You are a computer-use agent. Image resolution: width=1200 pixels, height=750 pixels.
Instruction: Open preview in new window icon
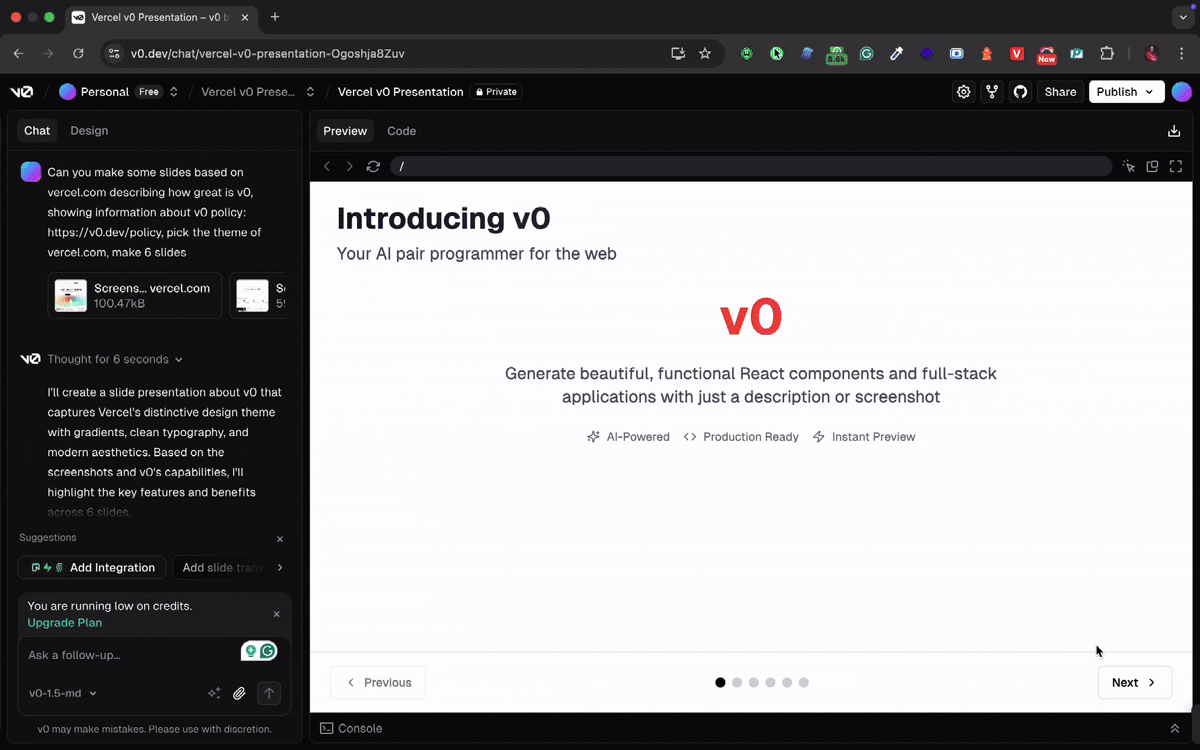click(x=1152, y=166)
